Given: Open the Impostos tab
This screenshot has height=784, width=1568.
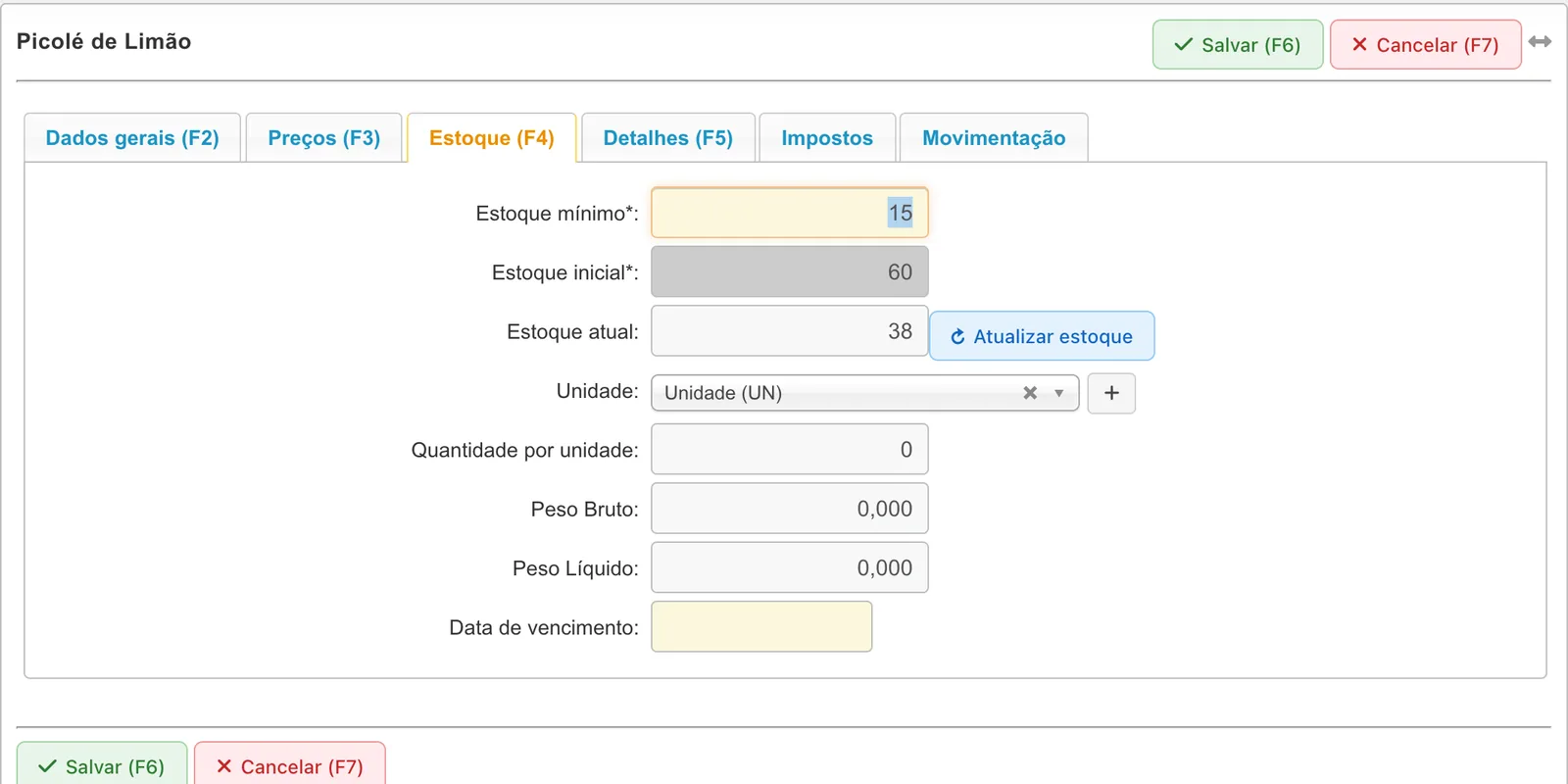Looking at the screenshot, I should click(x=827, y=138).
